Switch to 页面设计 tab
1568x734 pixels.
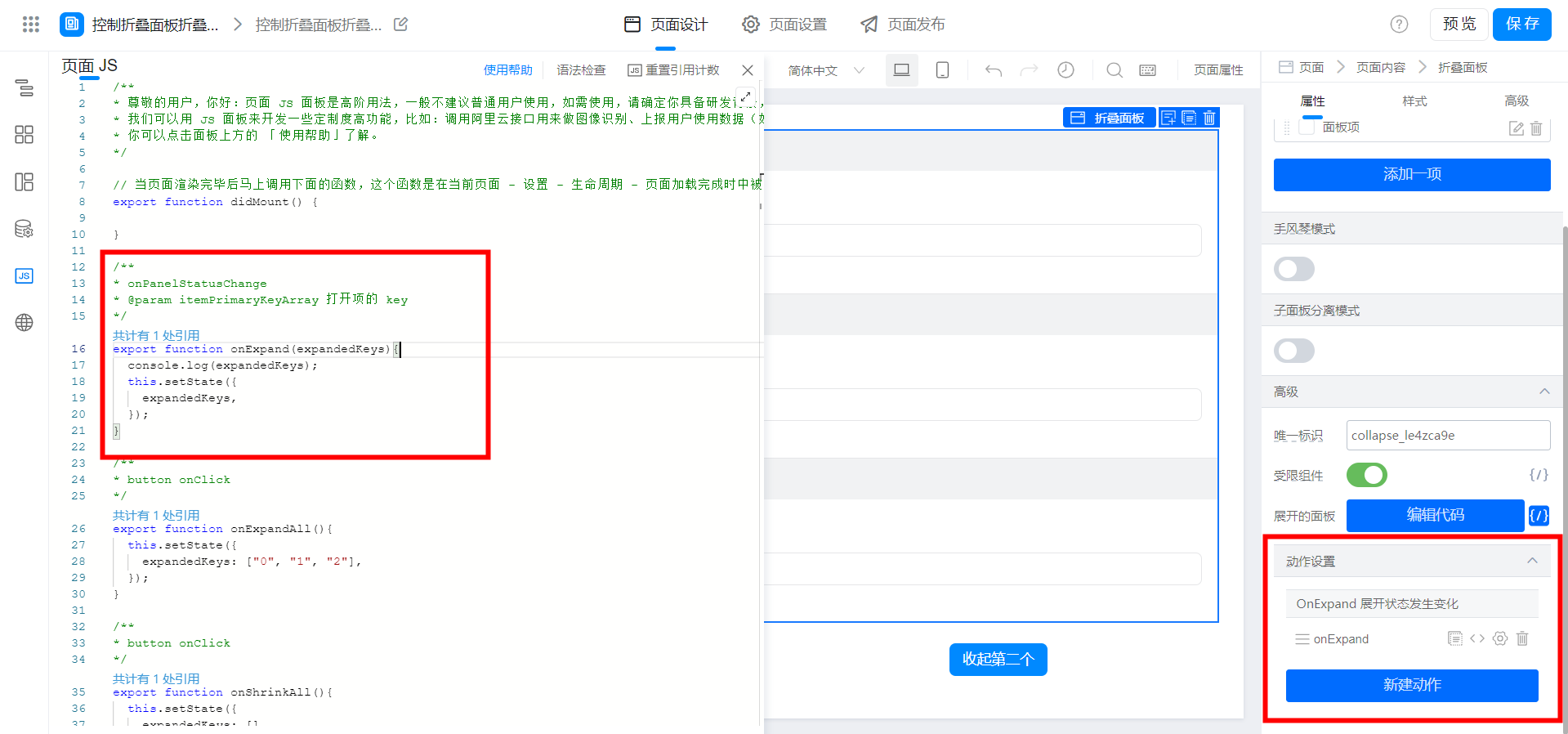tap(666, 25)
